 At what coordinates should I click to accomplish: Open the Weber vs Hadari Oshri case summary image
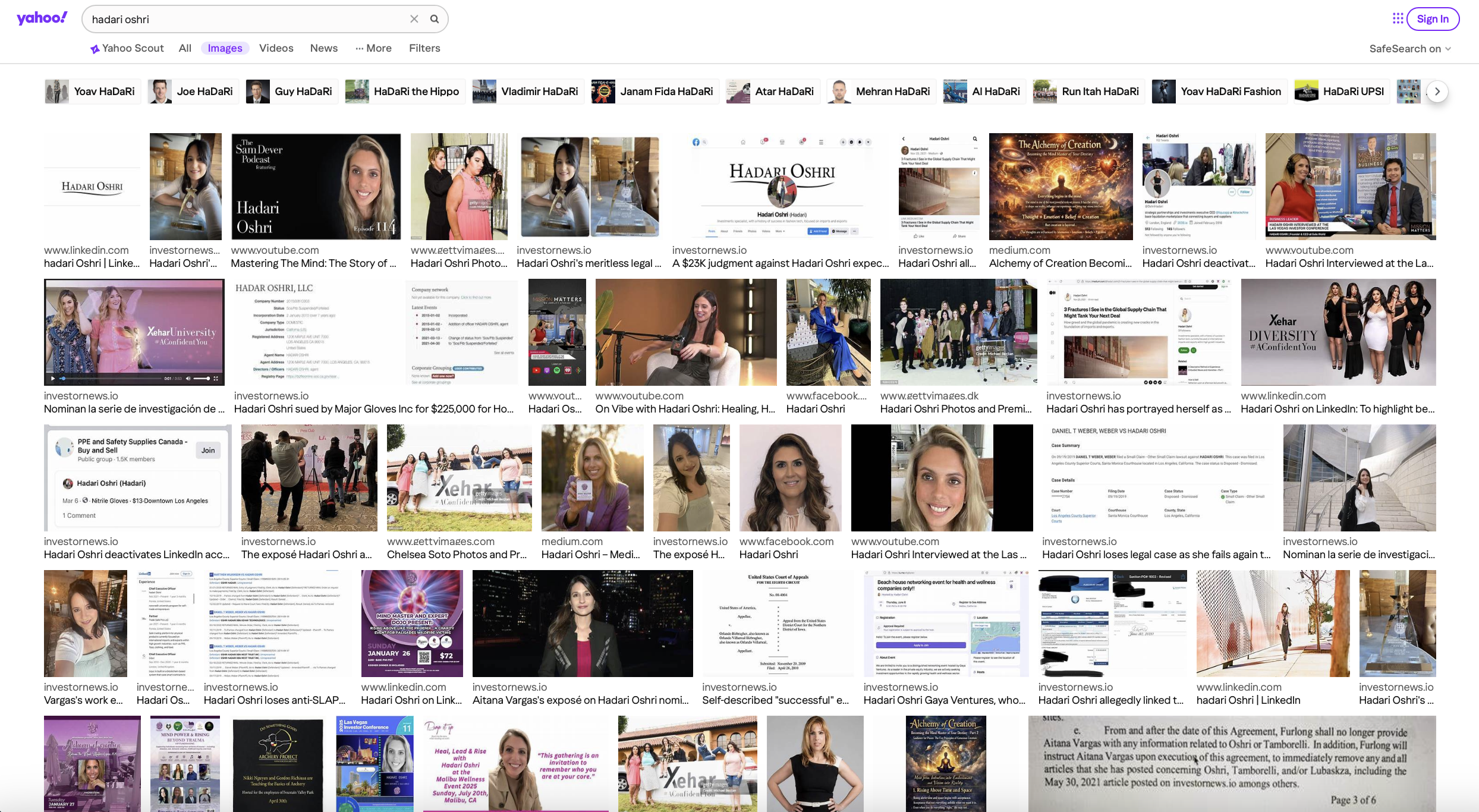(1158, 478)
